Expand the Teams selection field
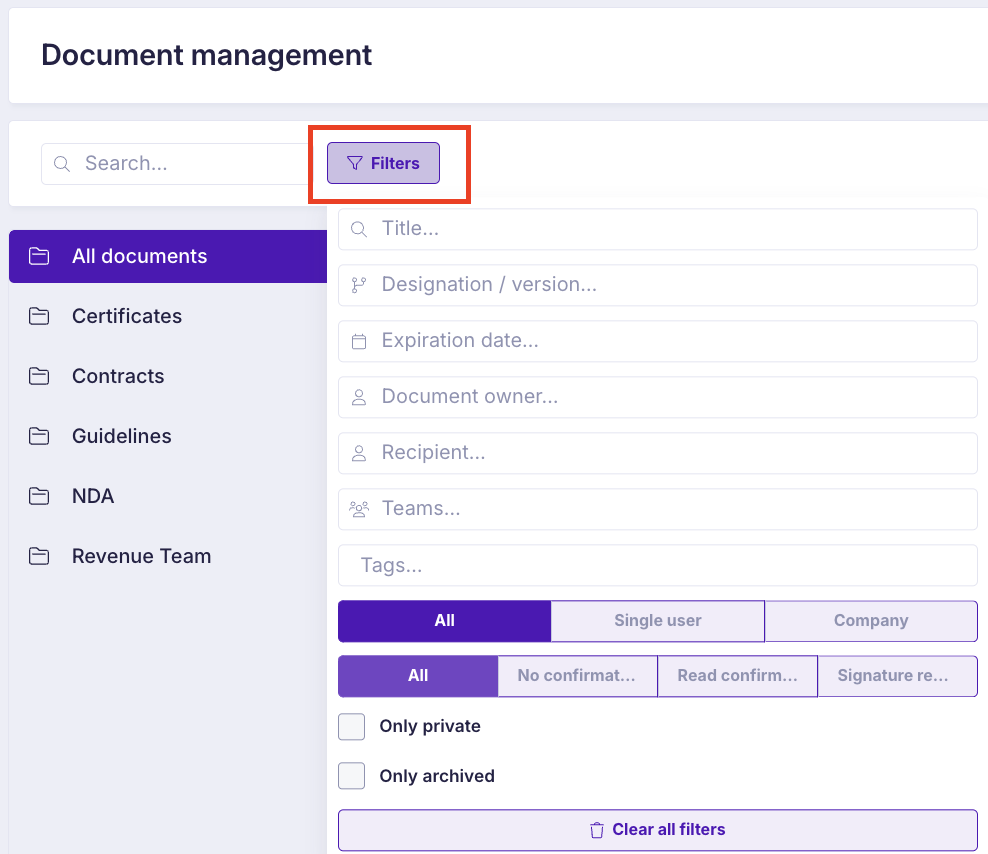 [x=657, y=509]
